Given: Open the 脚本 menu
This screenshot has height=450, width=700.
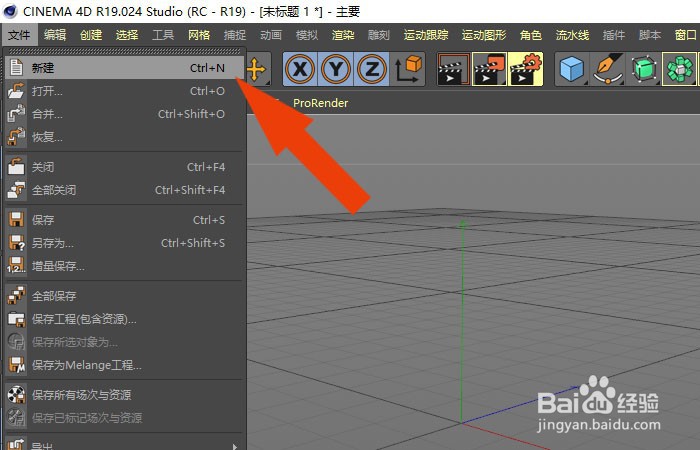Looking at the screenshot, I should [x=650, y=35].
